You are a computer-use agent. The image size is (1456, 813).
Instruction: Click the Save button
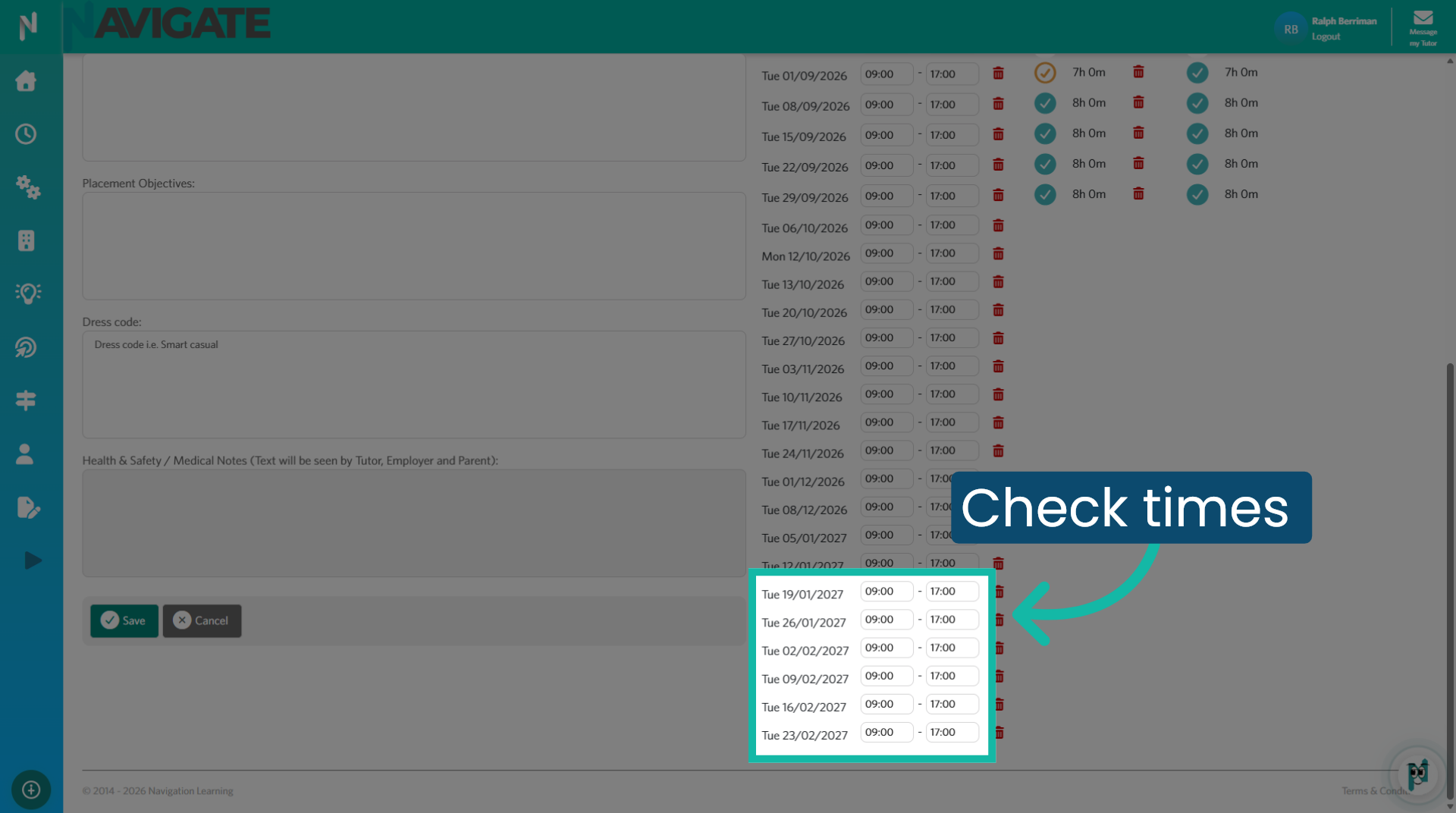pyautogui.click(x=124, y=620)
